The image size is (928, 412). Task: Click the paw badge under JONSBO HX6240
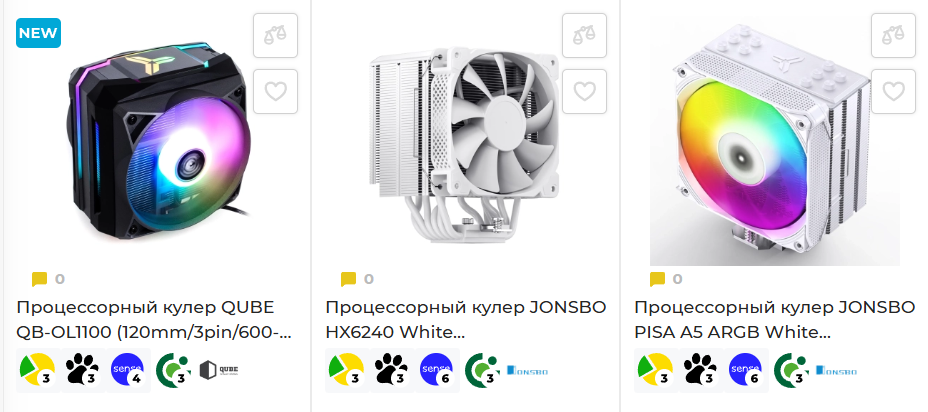392,371
